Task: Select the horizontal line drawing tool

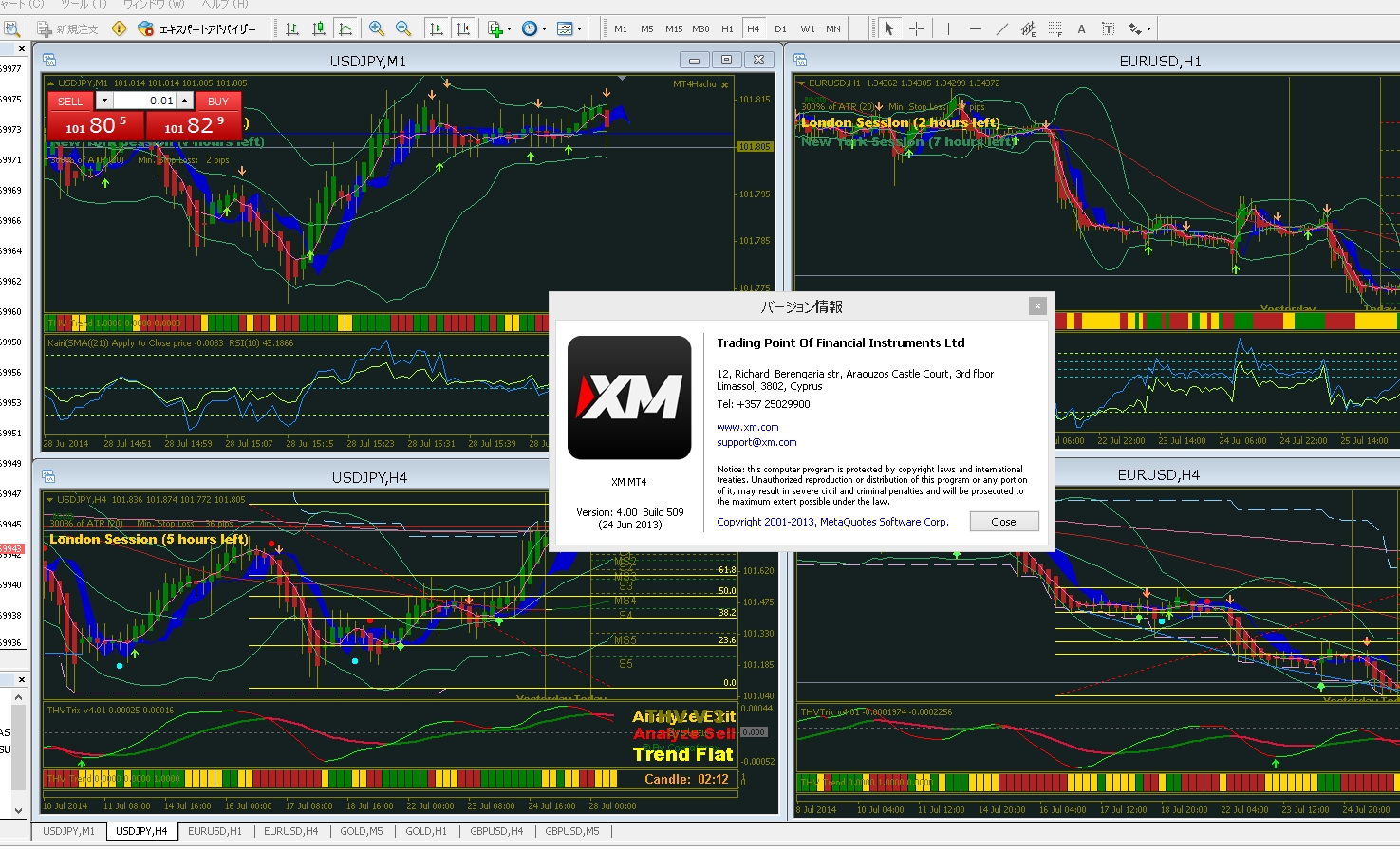Action: click(x=975, y=28)
